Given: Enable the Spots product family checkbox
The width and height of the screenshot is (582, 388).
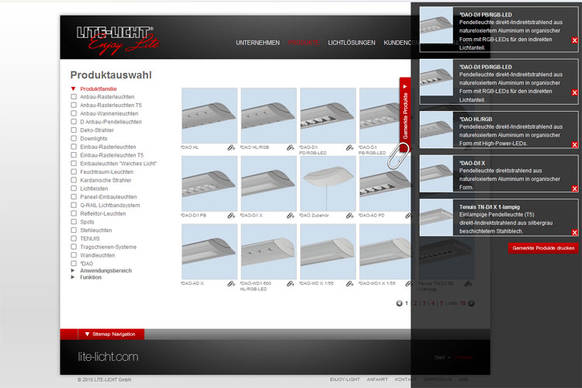Looking at the screenshot, I should pos(73,222).
